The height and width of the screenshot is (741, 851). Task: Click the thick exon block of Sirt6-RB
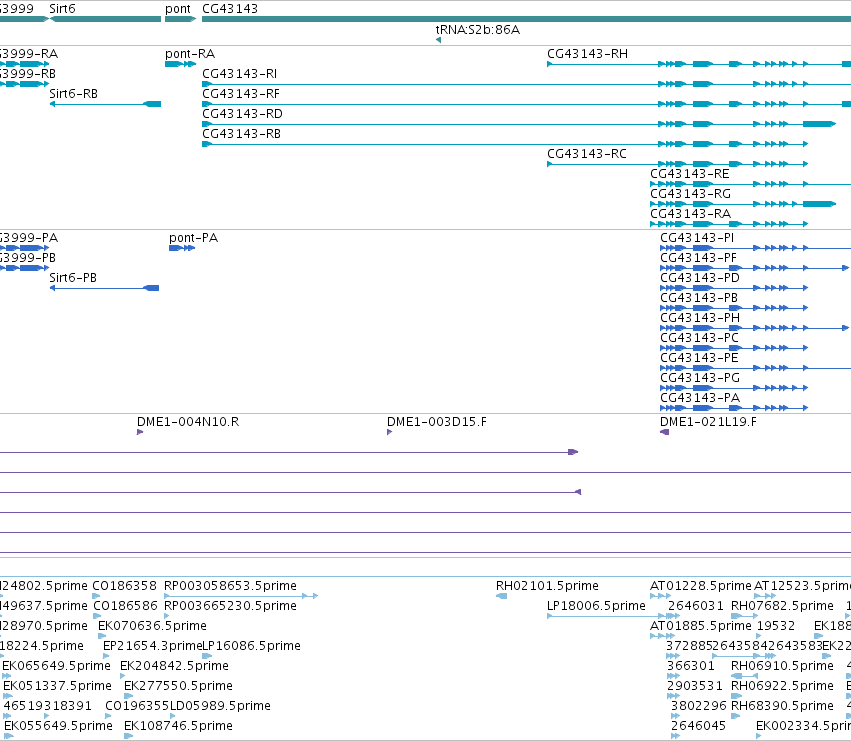click(x=153, y=104)
